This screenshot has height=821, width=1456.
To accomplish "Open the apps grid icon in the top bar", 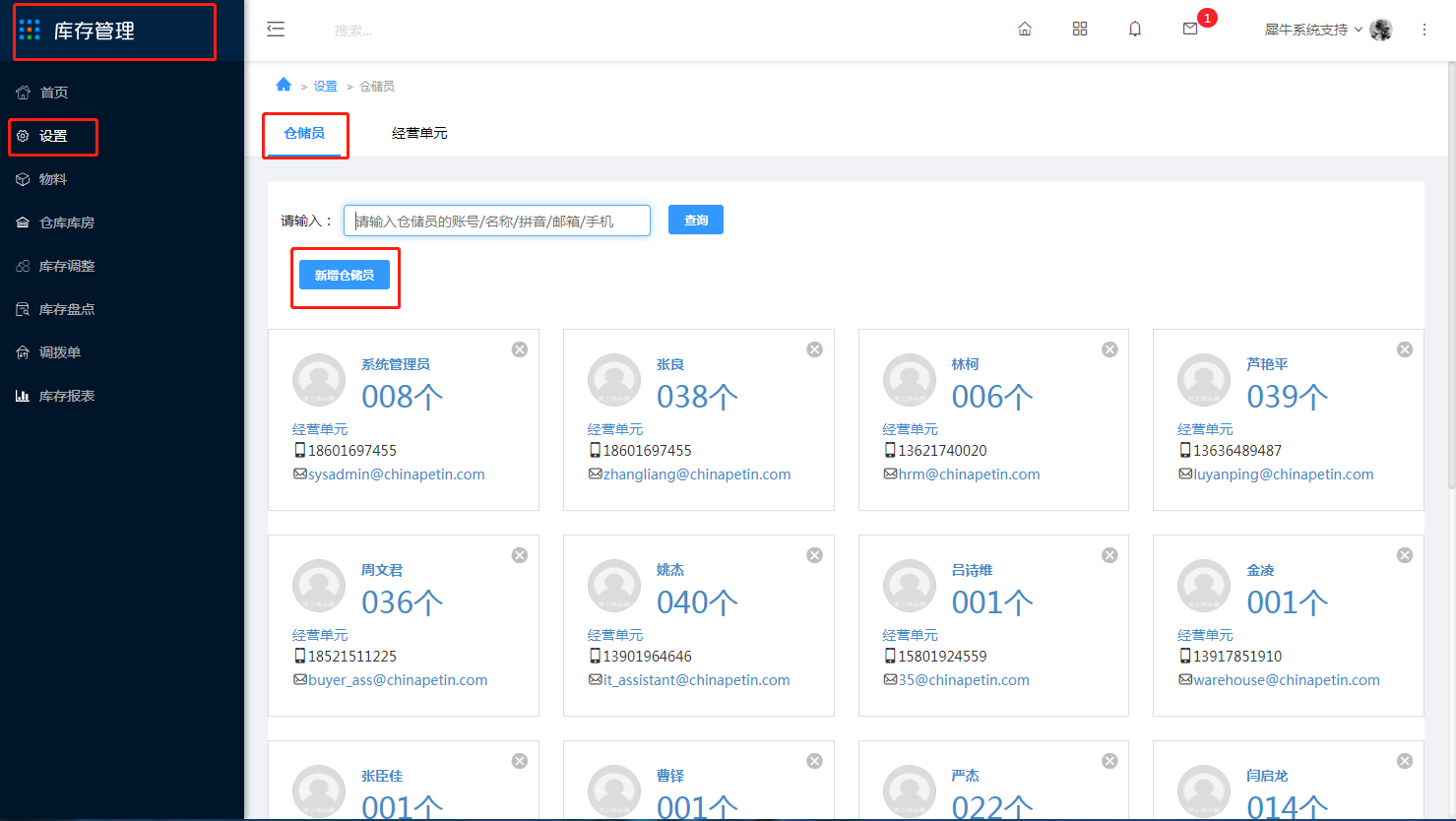I will pos(1080,30).
